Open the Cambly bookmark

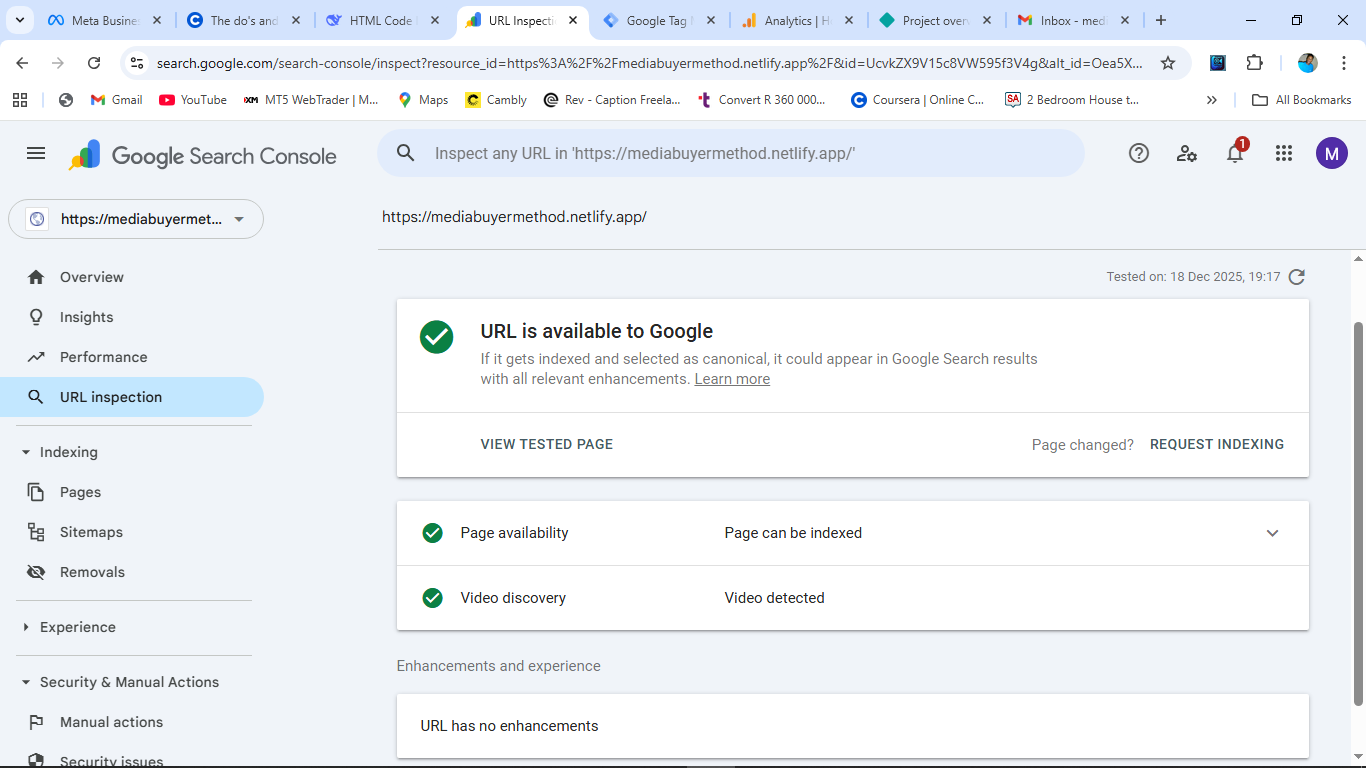[x=495, y=100]
